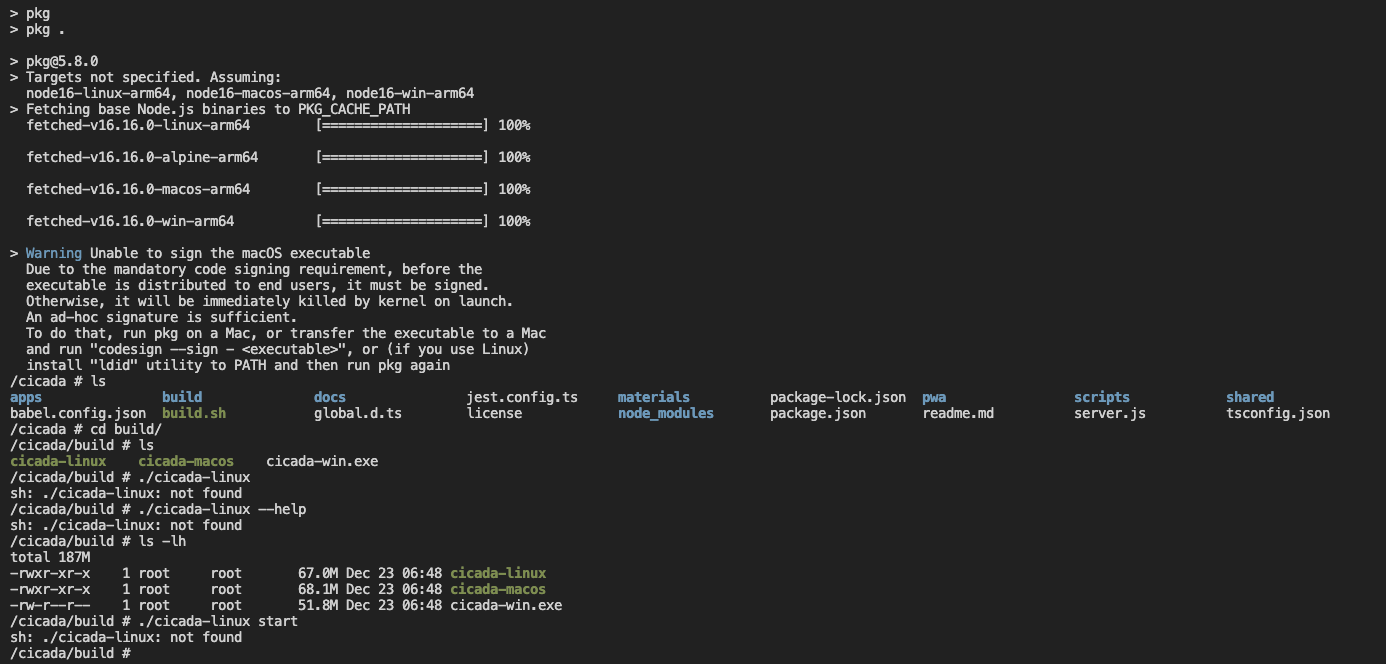Viewport: 1386px width, 664px height.
Task: Click the build.sh script name
Action: coord(192,412)
